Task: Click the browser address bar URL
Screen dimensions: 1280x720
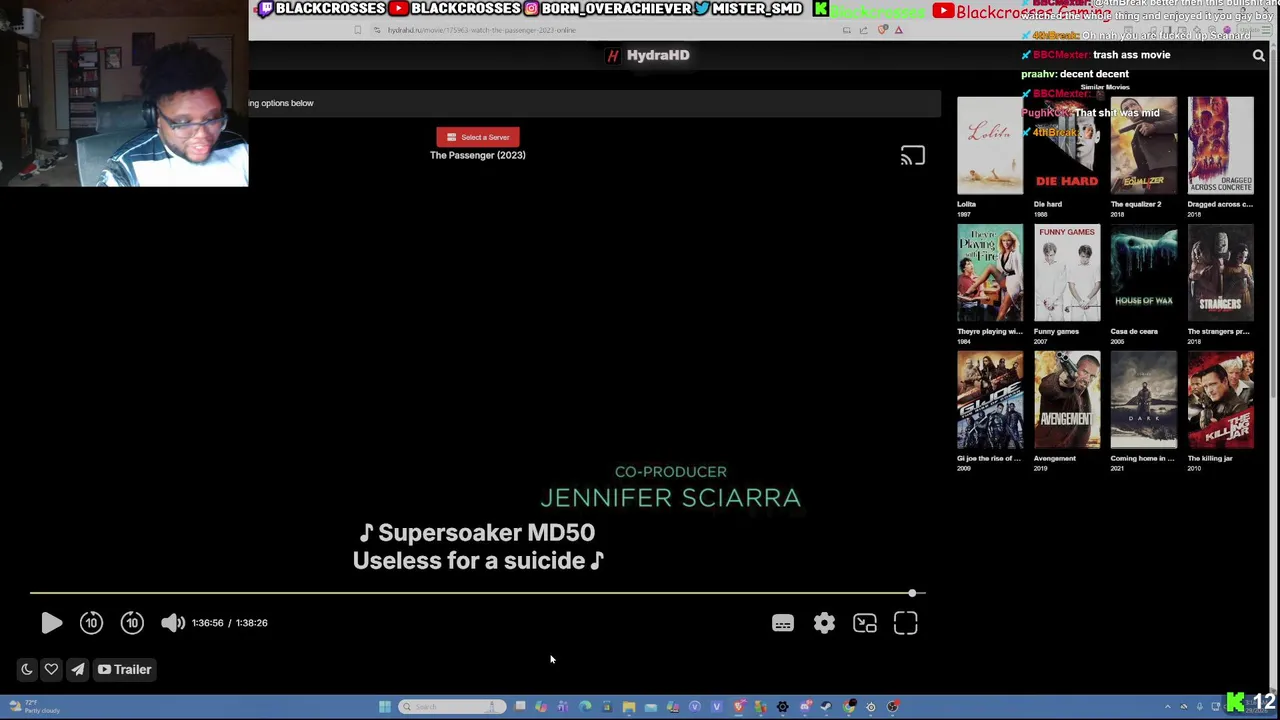Action: tap(482, 30)
